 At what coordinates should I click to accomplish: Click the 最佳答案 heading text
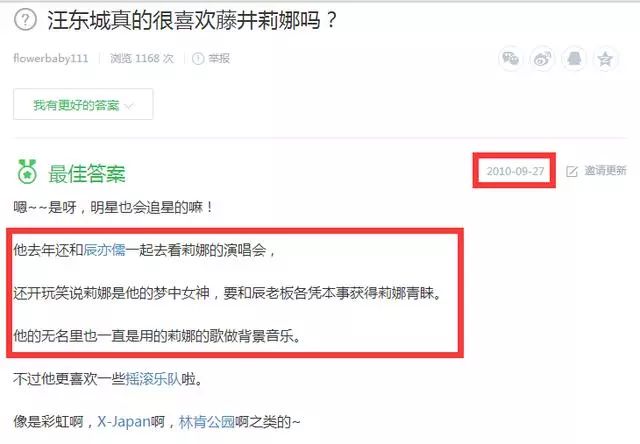pyautogui.click(x=87, y=173)
